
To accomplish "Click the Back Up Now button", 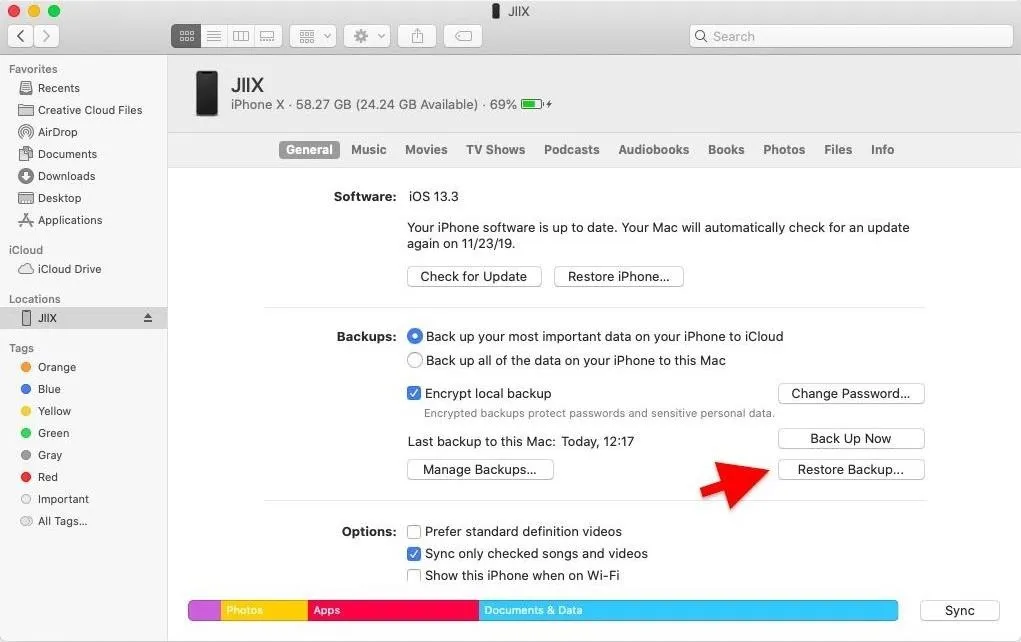I will [x=851, y=439].
